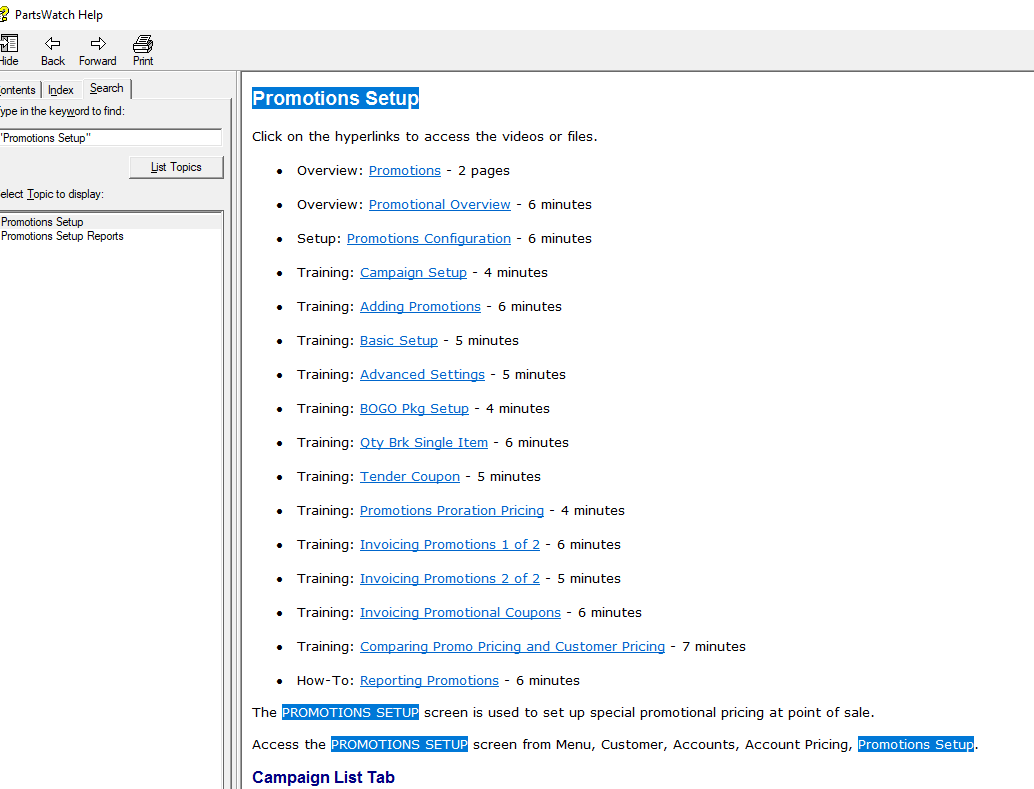The height and width of the screenshot is (789, 1034).
Task: Open the Promotions Configuration link
Action: tap(428, 238)
